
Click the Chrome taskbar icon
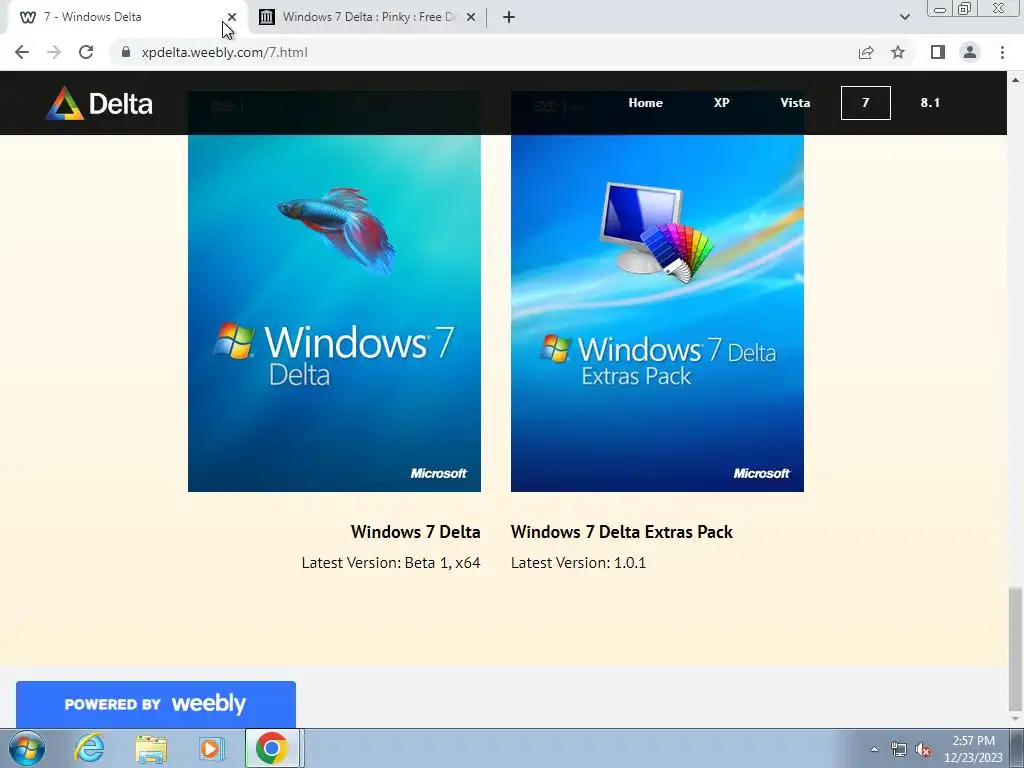(x=272, y=748)
